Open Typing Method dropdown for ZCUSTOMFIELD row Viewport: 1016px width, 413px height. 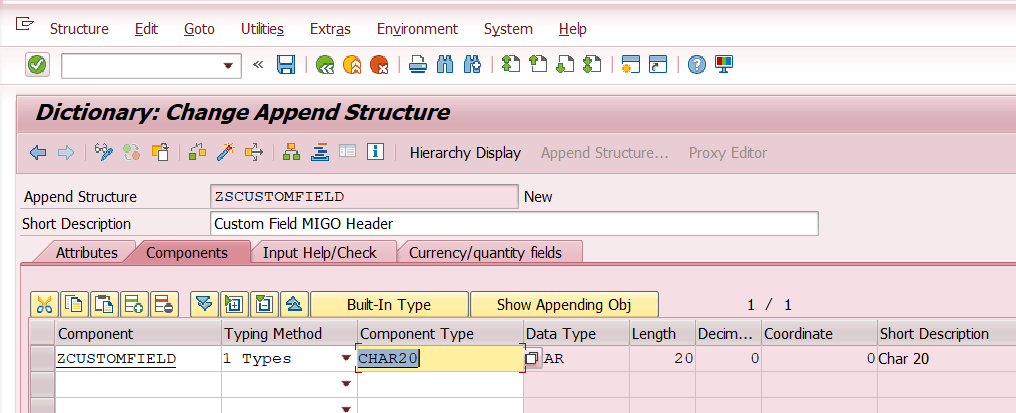click(x=346, y=359)
